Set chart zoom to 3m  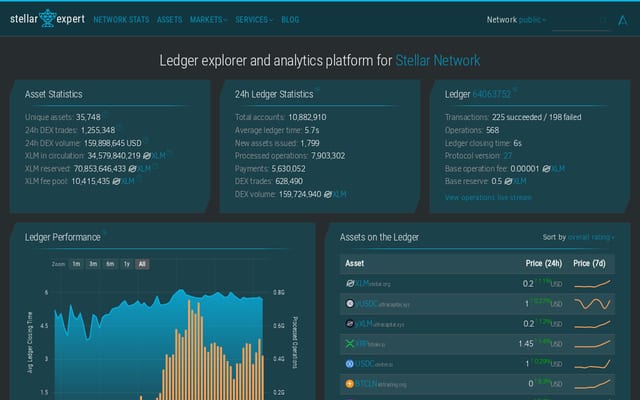pos(93,264)
